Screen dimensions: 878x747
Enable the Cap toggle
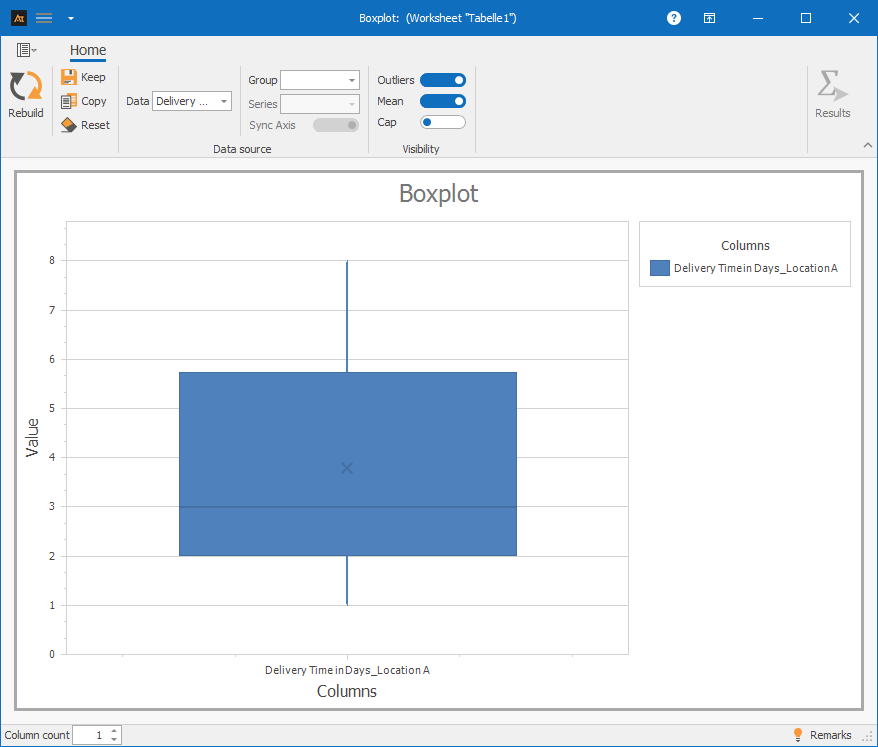[x=442, y=122]
